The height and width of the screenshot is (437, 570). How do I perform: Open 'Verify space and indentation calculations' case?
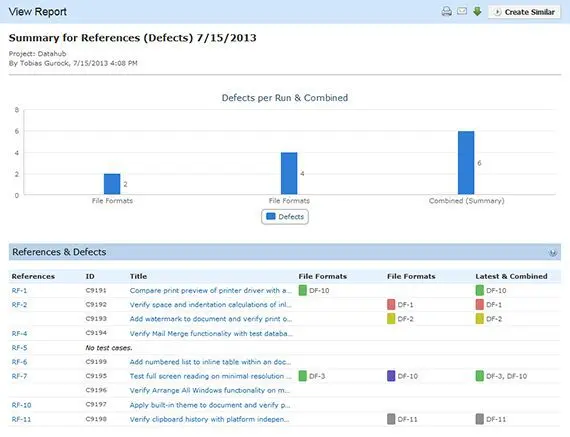click(211, 305)
